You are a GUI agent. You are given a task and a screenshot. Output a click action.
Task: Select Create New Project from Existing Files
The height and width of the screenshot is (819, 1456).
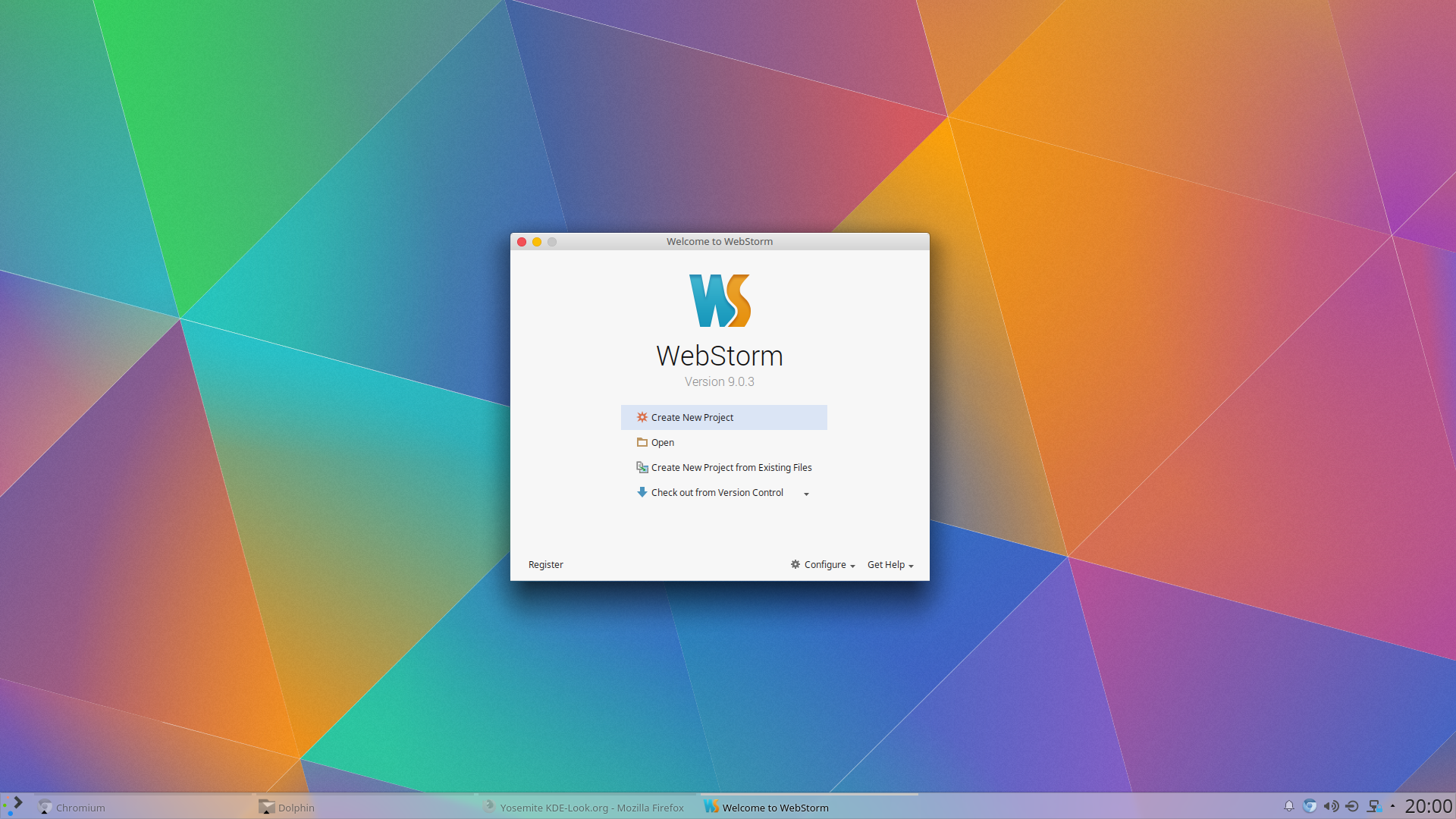pos(723,467)
